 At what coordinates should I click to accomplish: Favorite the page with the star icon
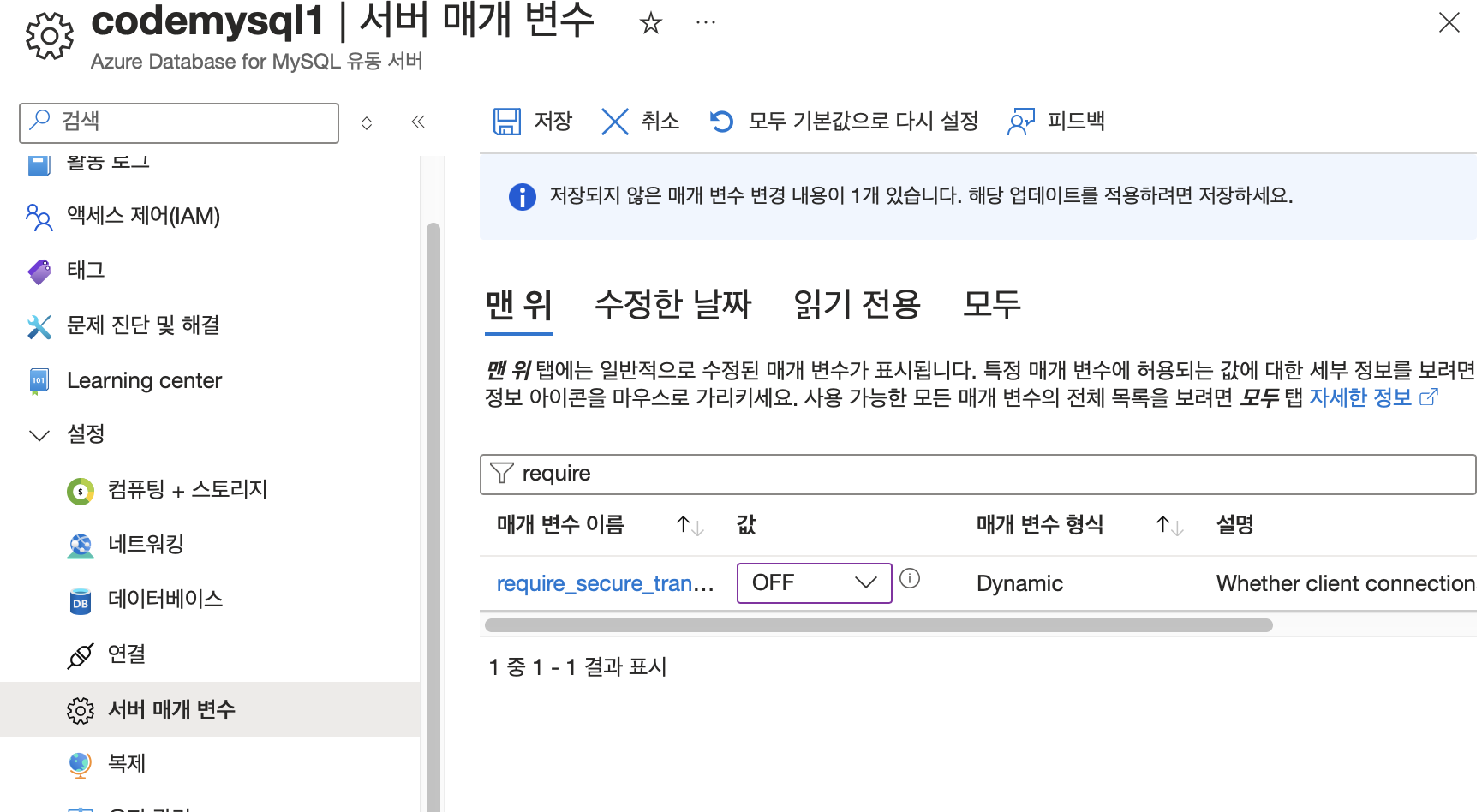(651, 23)
